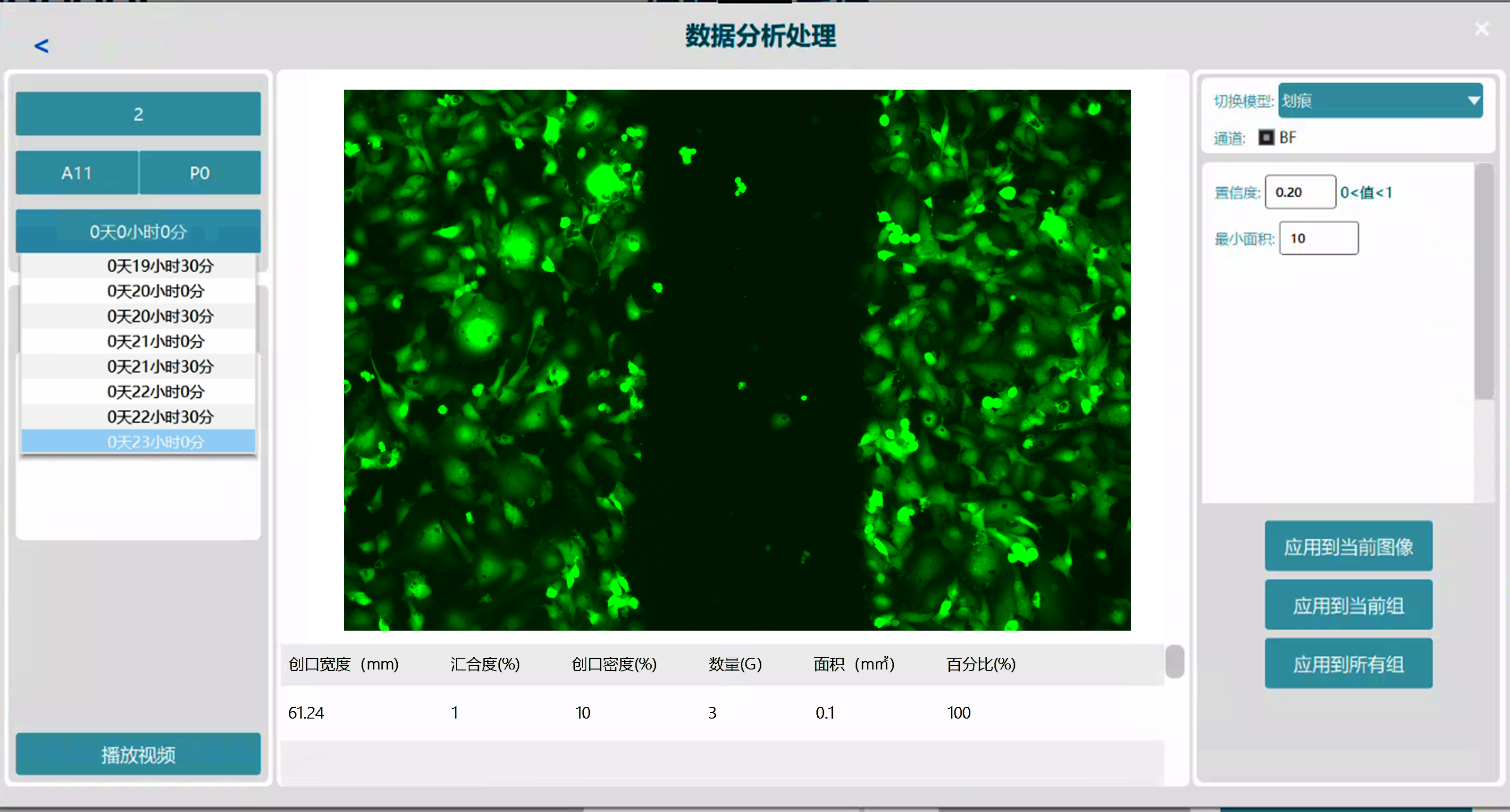1510x812 pixels.
Task: Select the P0 position button
Action: click(199, 173)
